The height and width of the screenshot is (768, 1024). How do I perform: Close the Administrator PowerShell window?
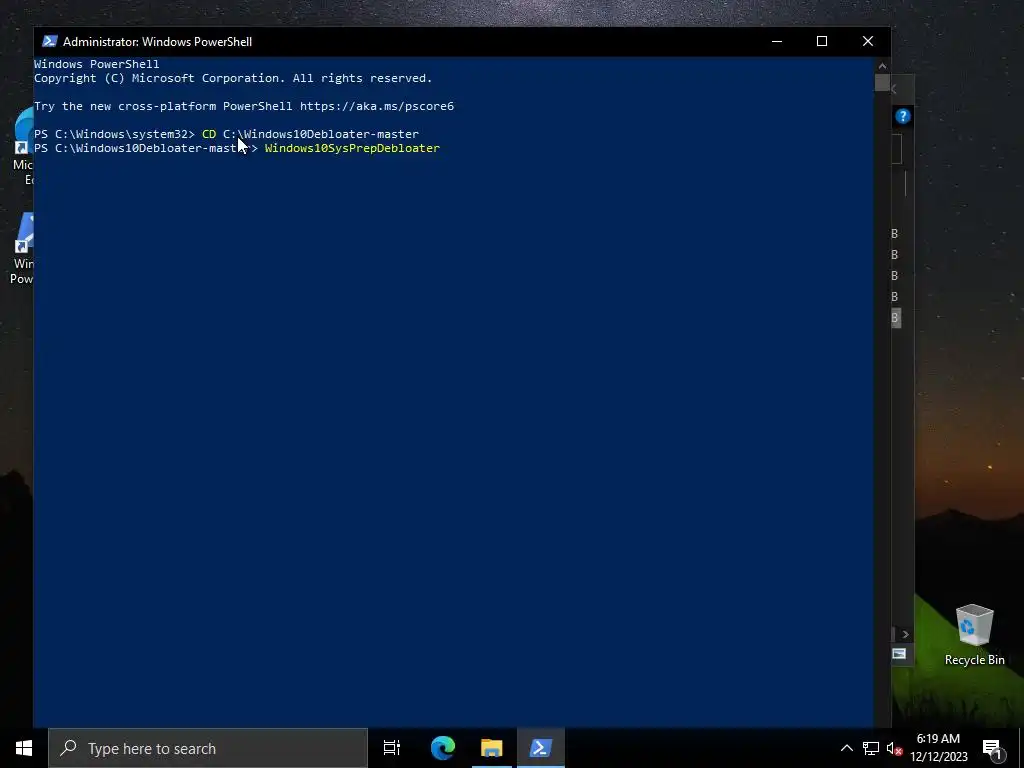(868, 41)
